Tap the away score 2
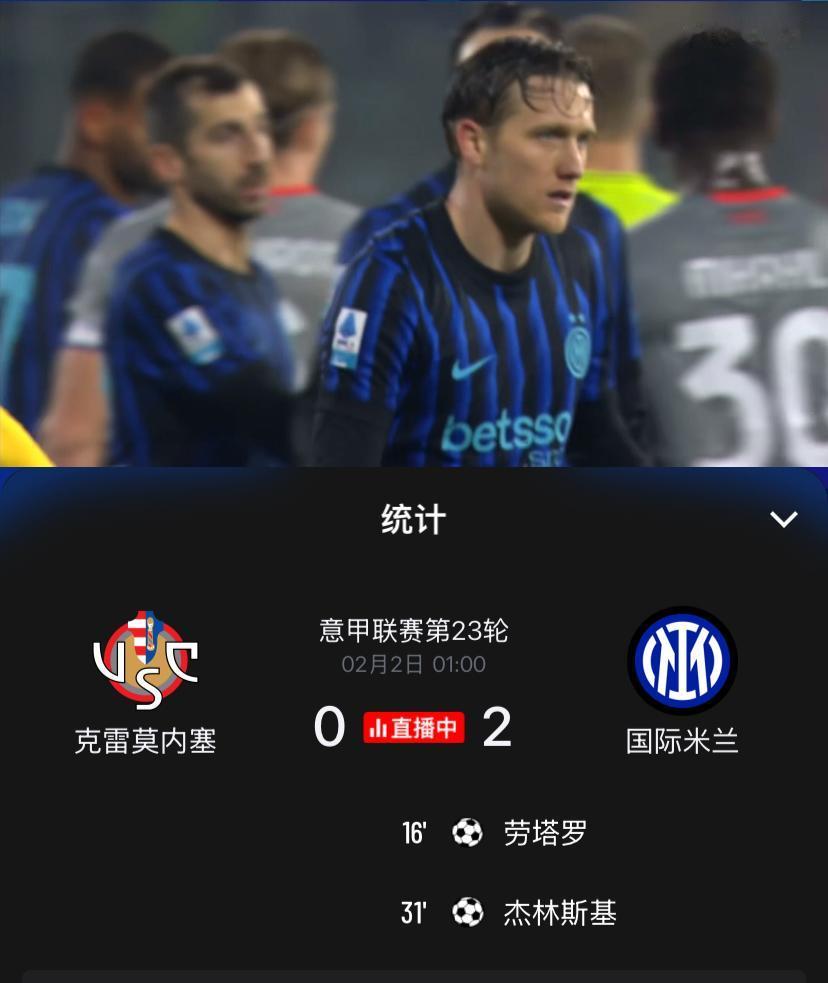The height and width of the screenshot is (983, 828). click(x=497, y=727)
